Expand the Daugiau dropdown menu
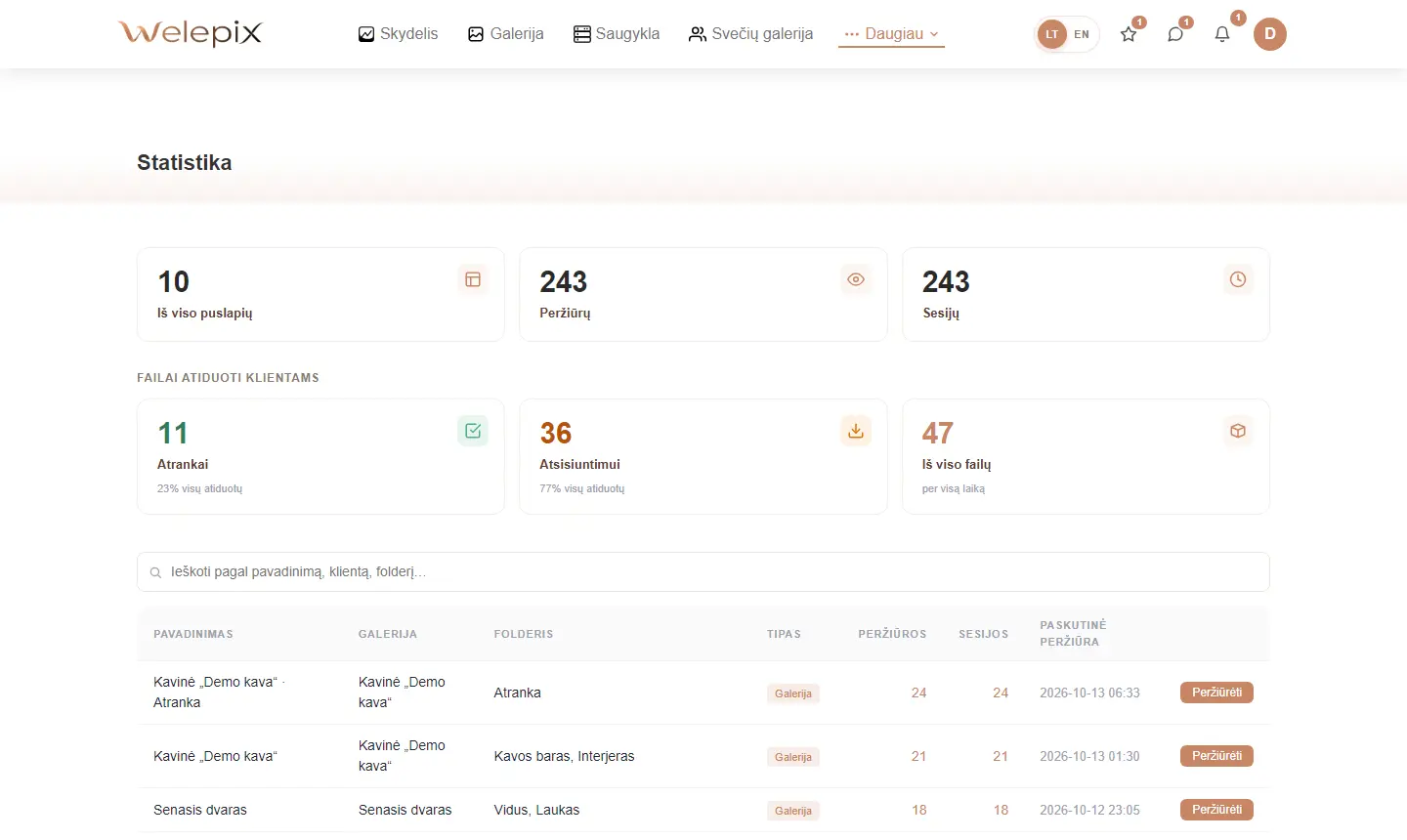The image size is (1407, 840). coord(891,34)
